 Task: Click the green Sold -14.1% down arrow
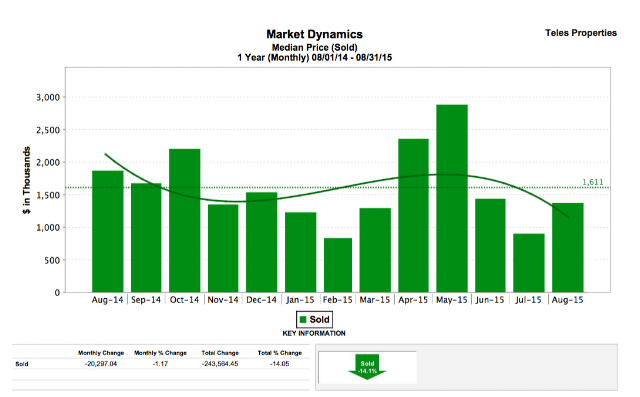367,366
